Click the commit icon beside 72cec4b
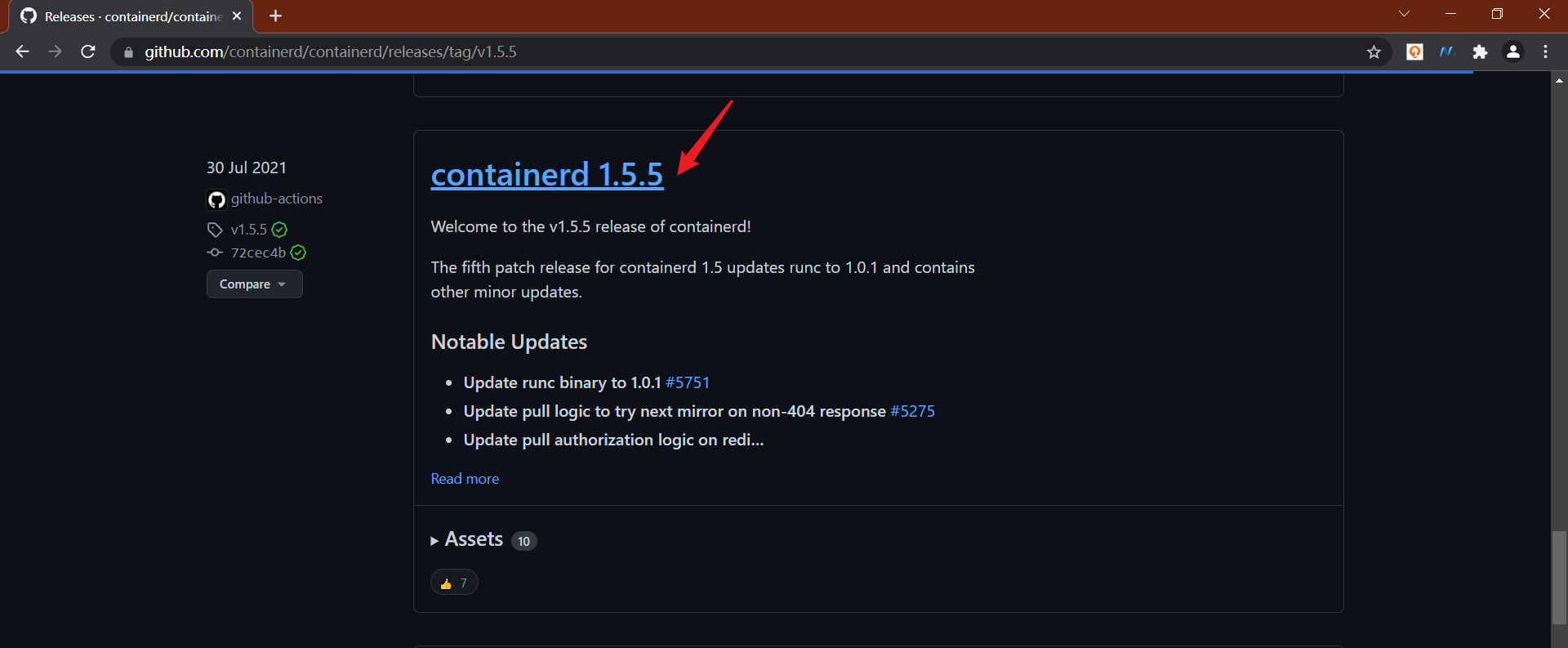This screenshot has width=1568, height=648. click(x=215, y=252)
